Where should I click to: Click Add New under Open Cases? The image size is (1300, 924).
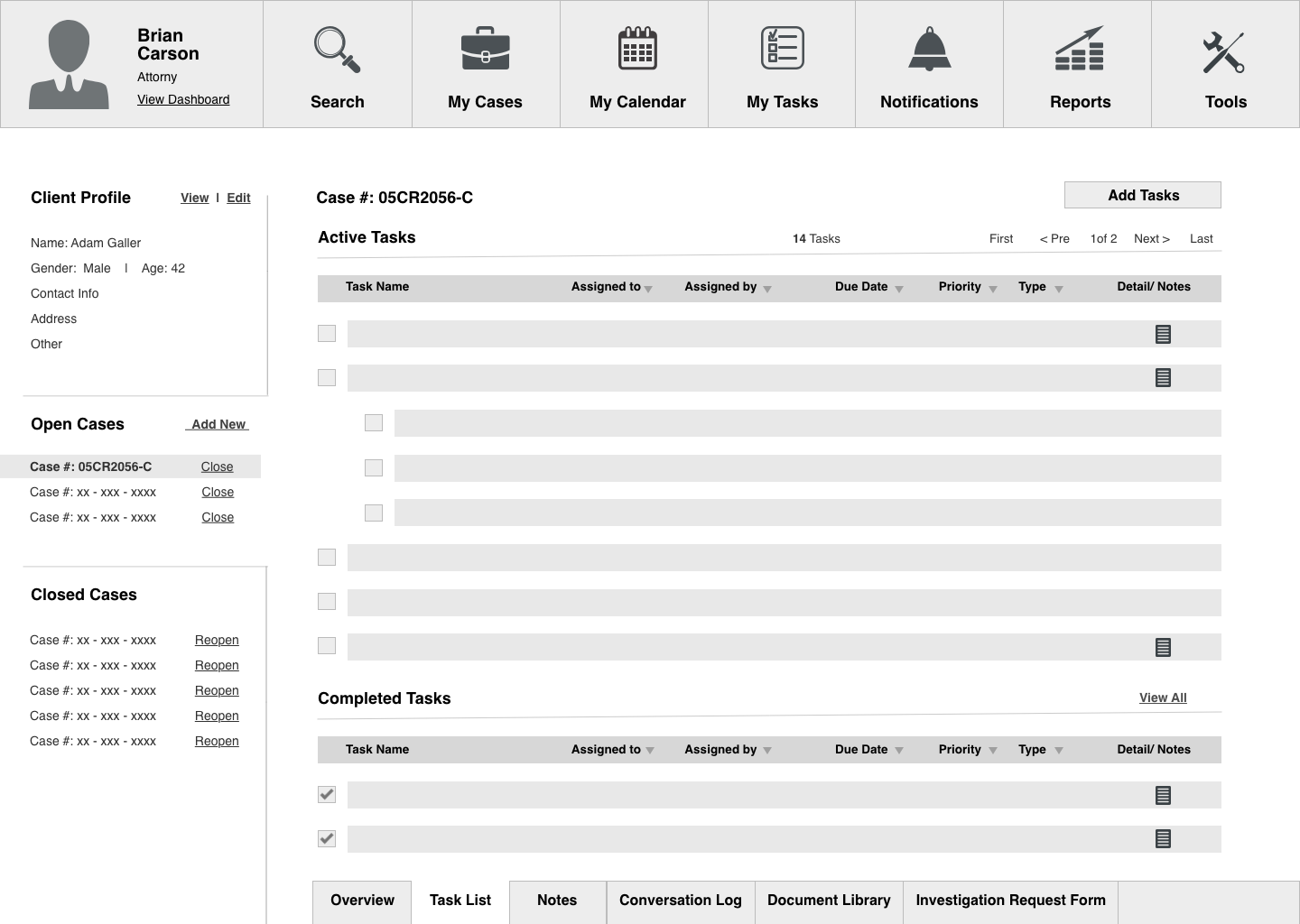click(x=218, y=424)
